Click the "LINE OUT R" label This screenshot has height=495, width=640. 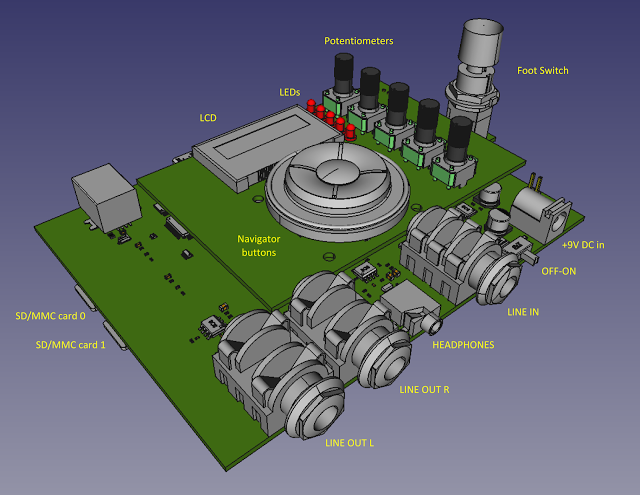click(x=424, y=388)
